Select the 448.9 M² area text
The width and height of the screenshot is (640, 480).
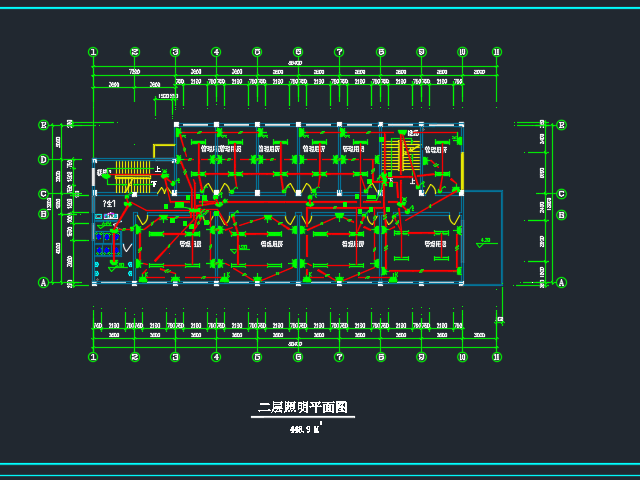304,429
